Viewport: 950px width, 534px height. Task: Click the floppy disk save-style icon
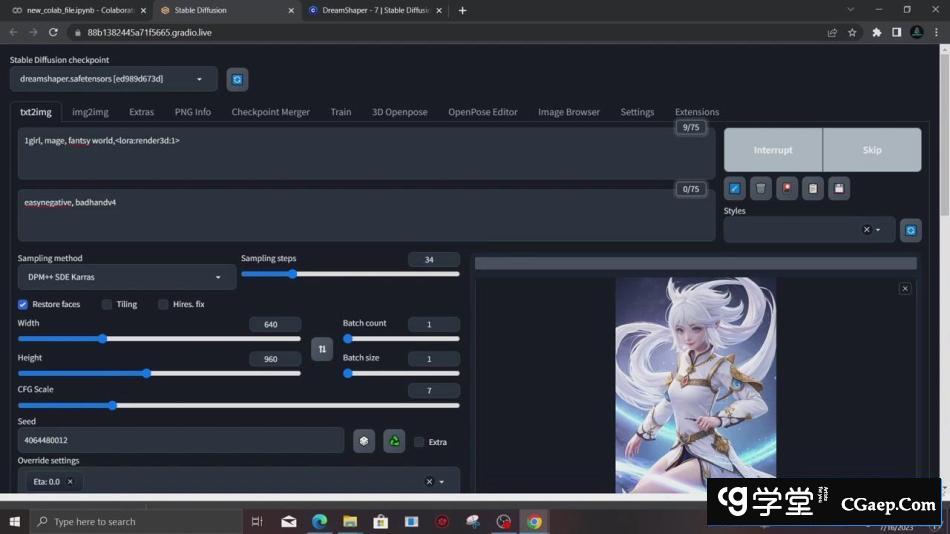pyautogui.click(x=839, y=188)
